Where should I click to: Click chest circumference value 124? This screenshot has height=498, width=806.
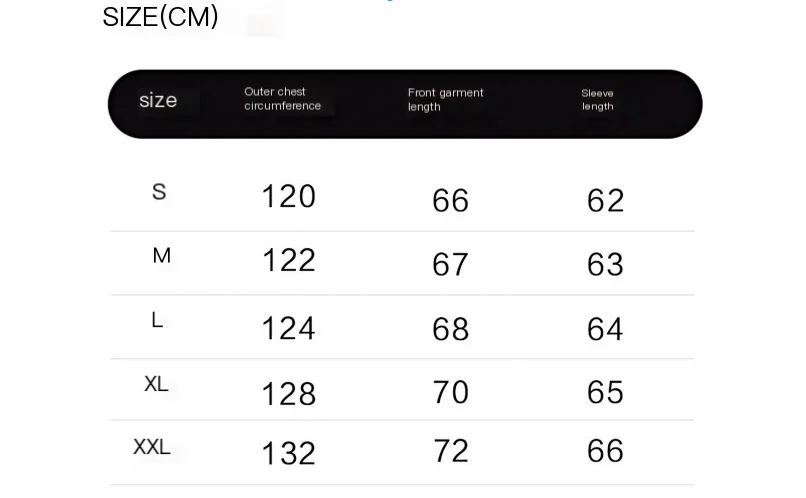click(x=288, y=328)
